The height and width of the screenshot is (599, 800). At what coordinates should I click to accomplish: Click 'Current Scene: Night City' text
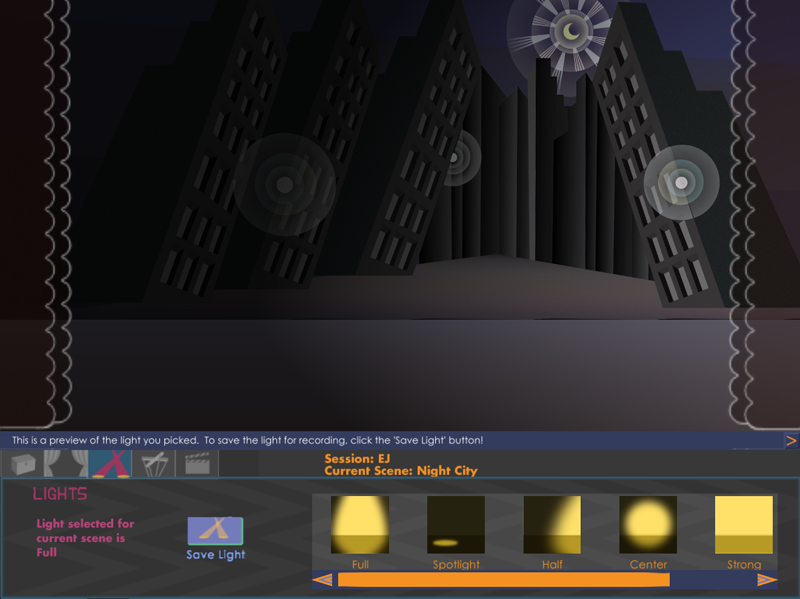[x=401, y=471]
